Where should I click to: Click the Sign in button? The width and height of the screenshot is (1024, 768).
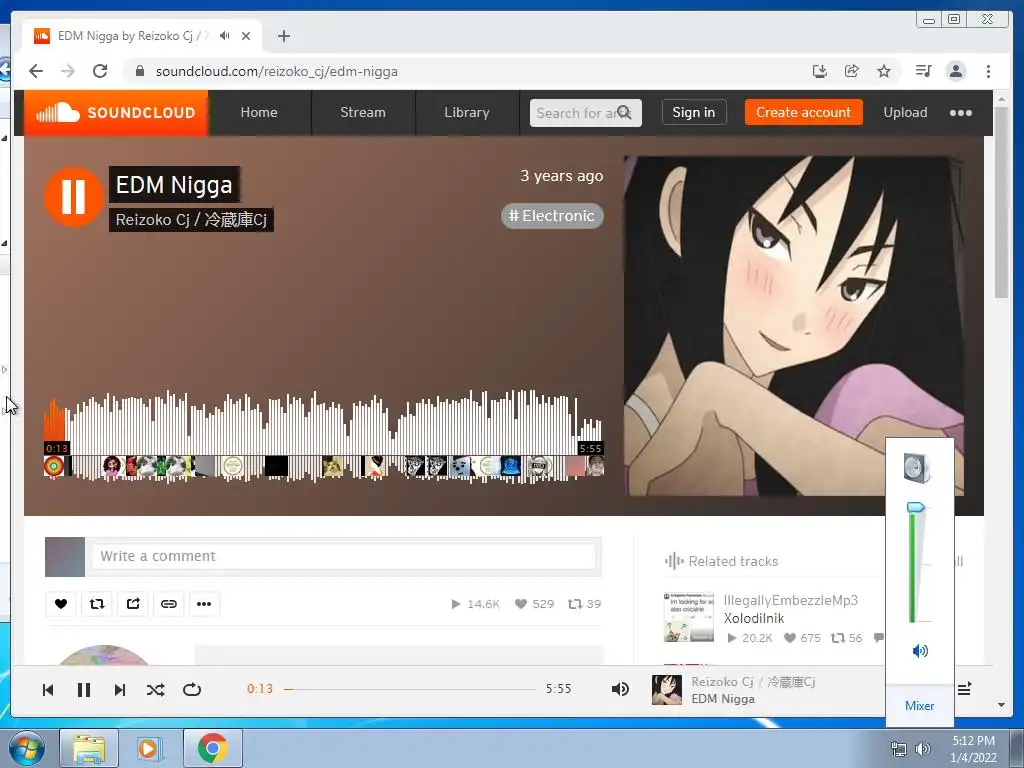click(x=694, y=112)
